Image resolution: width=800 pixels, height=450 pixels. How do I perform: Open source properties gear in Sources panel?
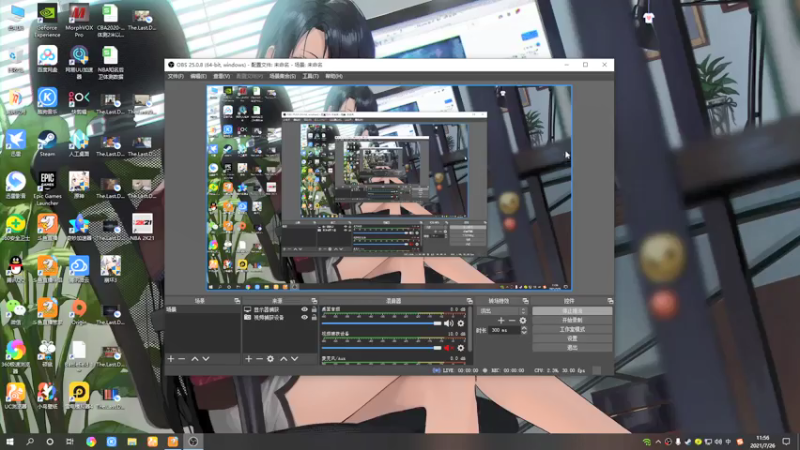click(270, 359)
